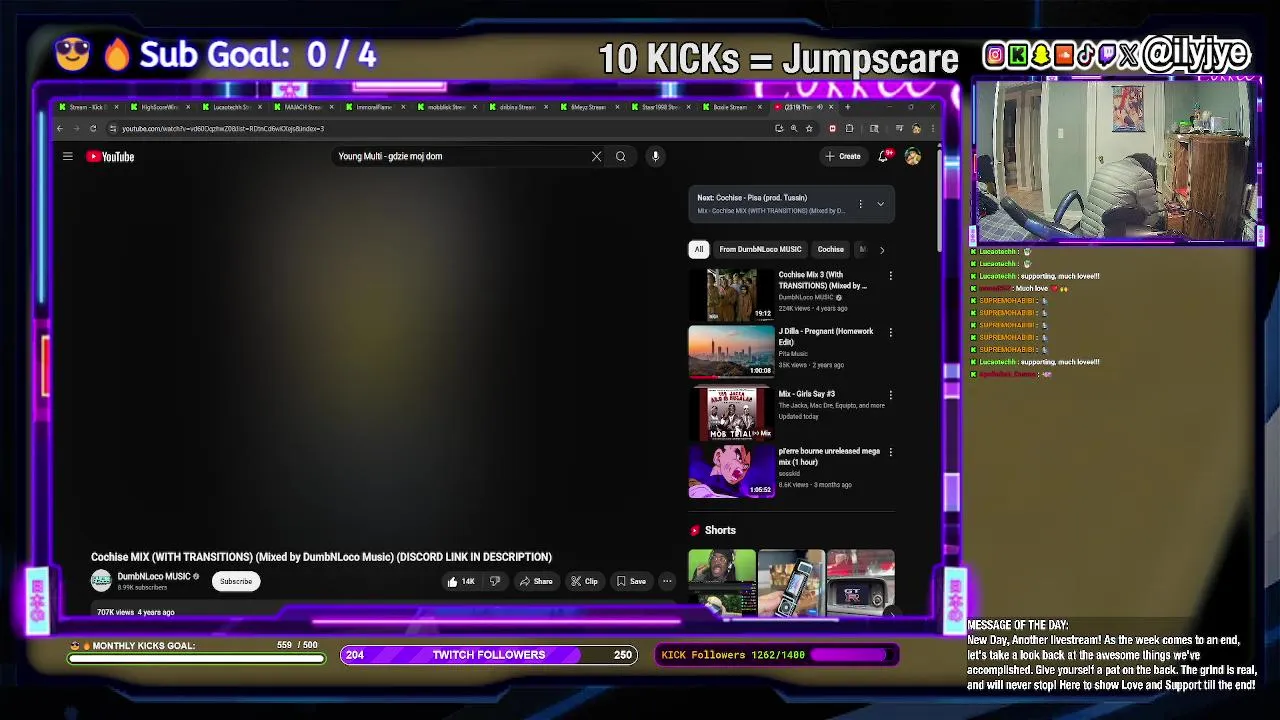Subscribe to DumbNLoco MUSIC
Screen dimensions: 1280x720
coord(236,581)
